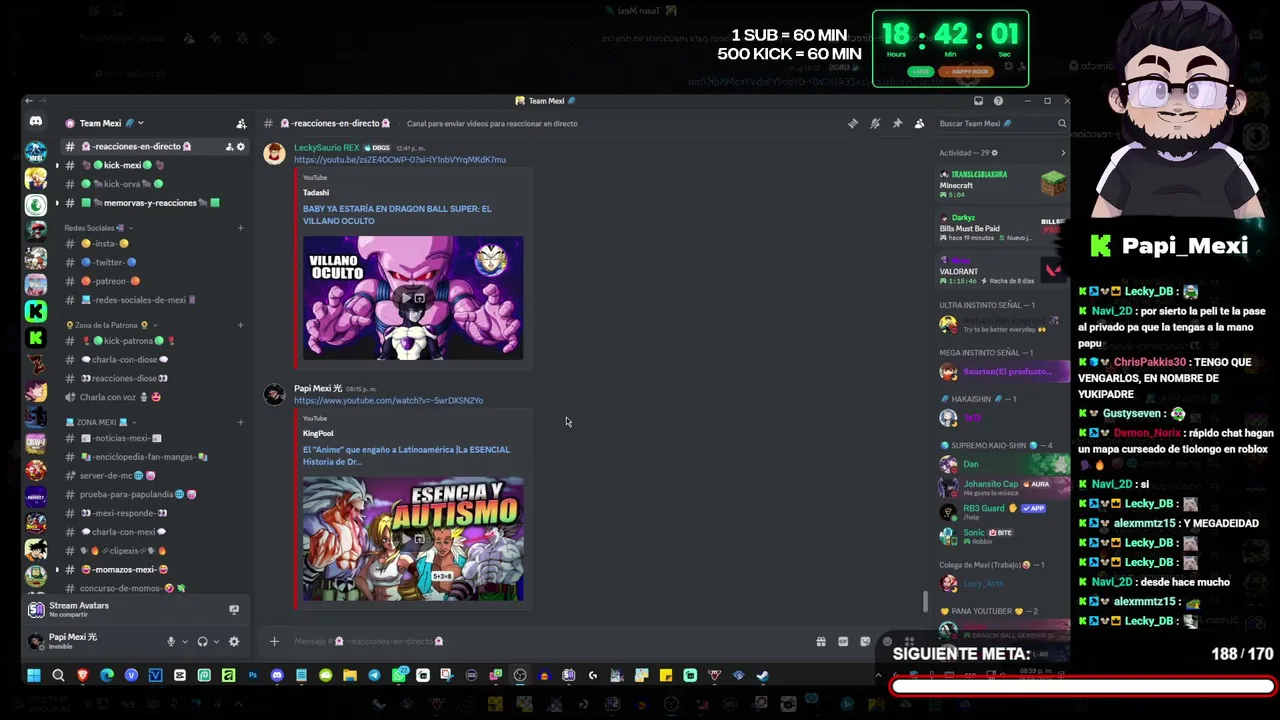Open the sticker picker in message bar
Screen dimensions: 1280x720
tap(865, 641)
